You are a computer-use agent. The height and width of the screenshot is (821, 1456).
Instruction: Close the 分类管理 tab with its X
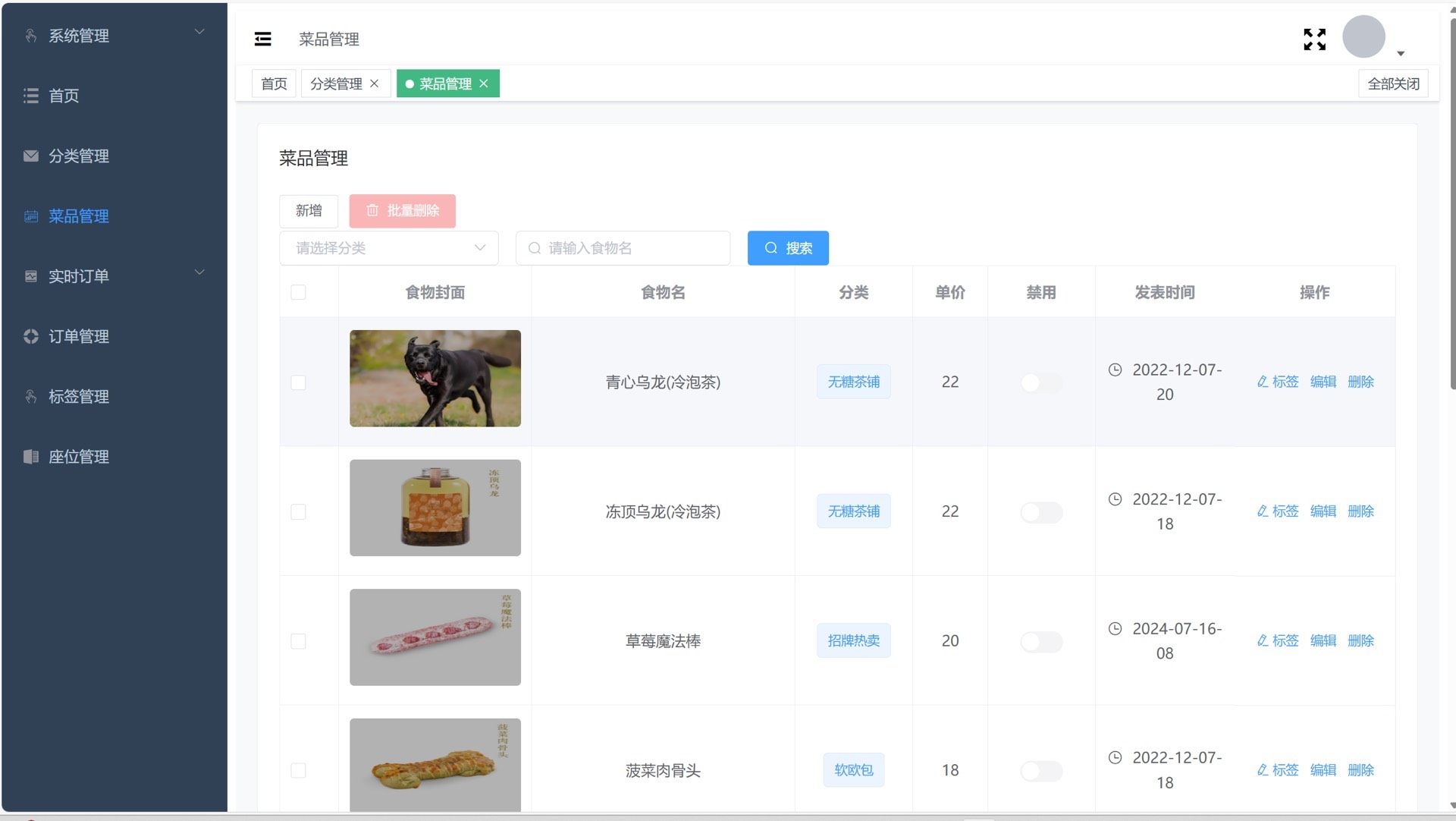click(375, 83)
